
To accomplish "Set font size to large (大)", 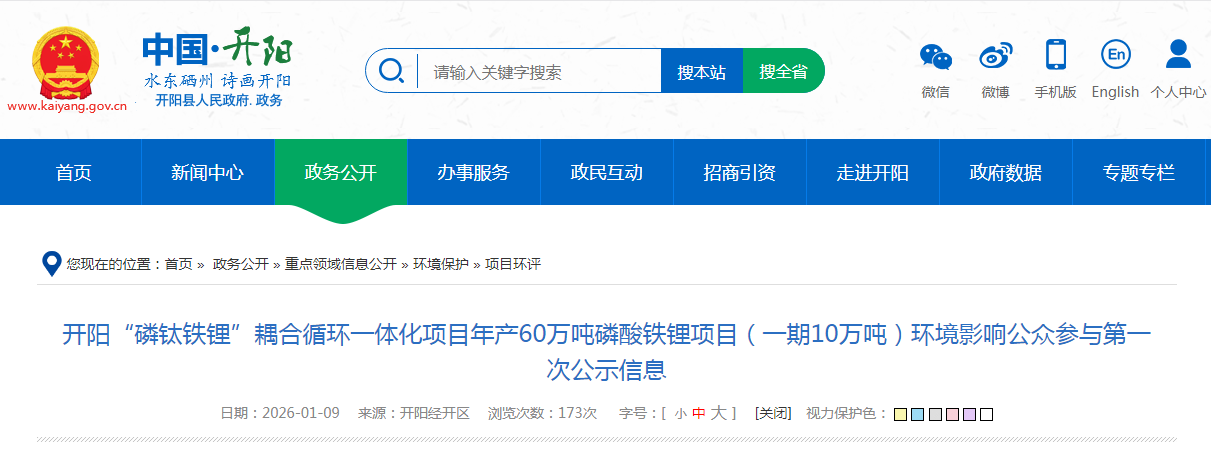I will 718,413.
